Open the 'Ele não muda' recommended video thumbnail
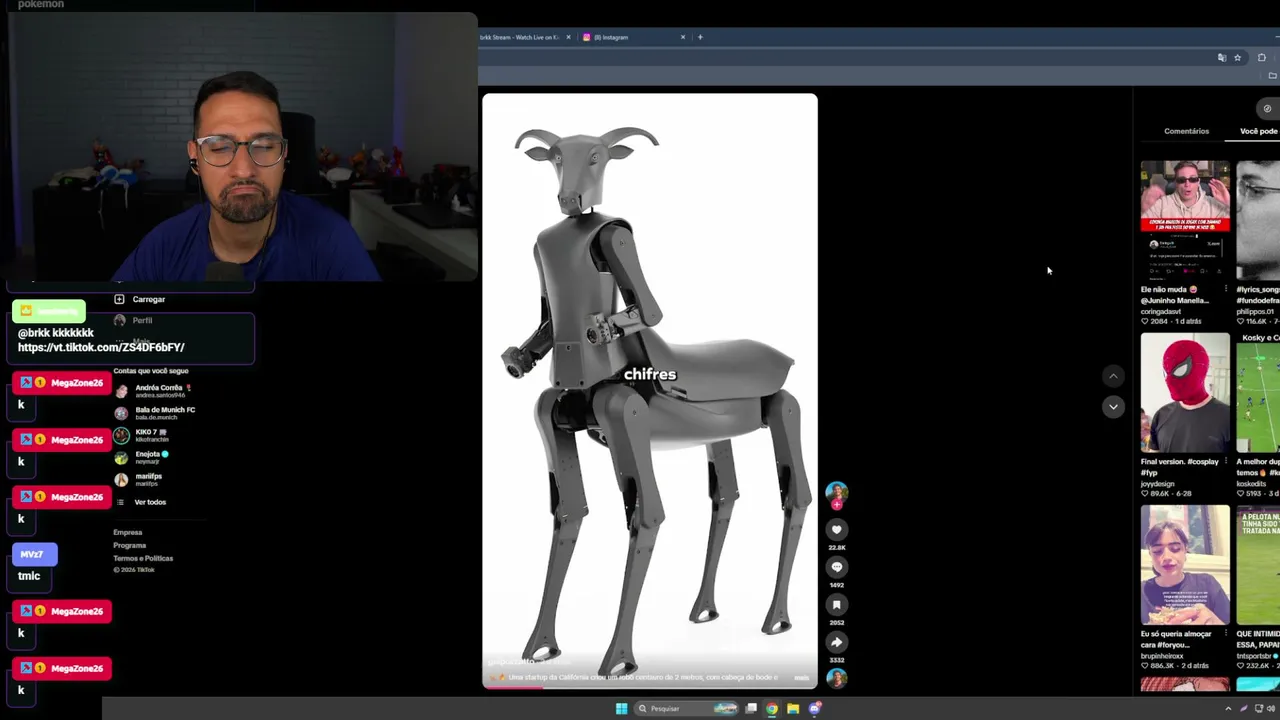Image resolution: width=1280 pixels, height=720 pixels. (1185, 220)
